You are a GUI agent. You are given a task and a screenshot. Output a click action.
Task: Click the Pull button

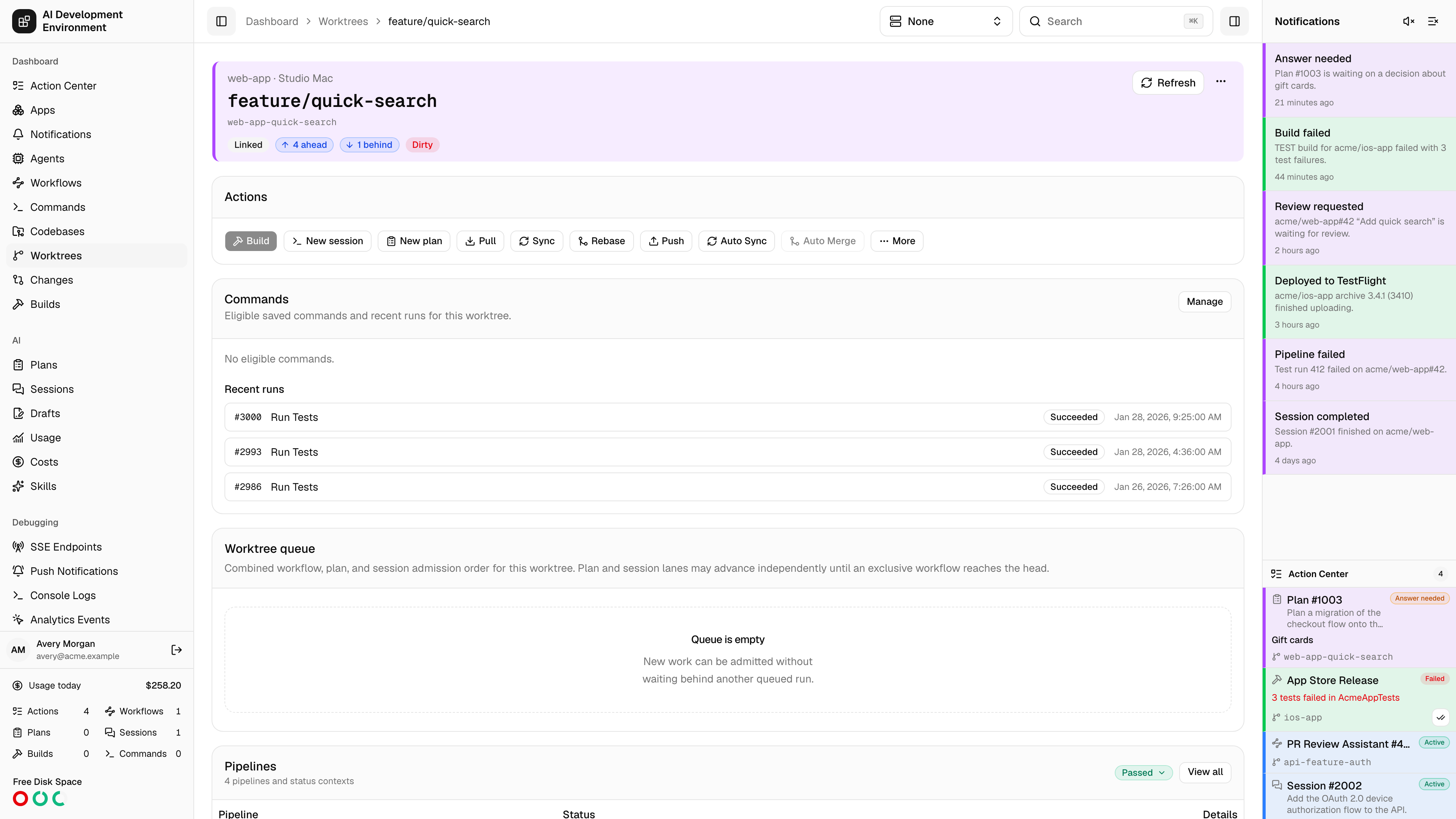pos(480,242)
